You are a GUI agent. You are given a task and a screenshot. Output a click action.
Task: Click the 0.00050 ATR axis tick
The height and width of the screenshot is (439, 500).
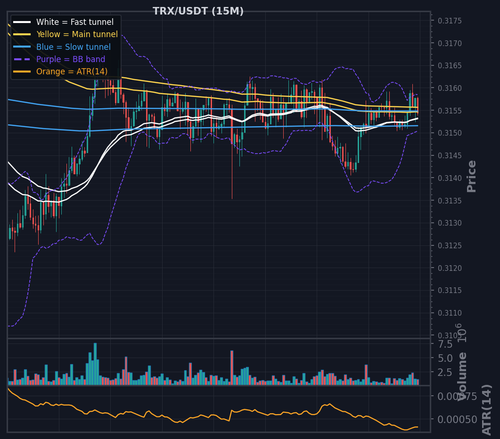pyautogui.click(x=457, y=419)
